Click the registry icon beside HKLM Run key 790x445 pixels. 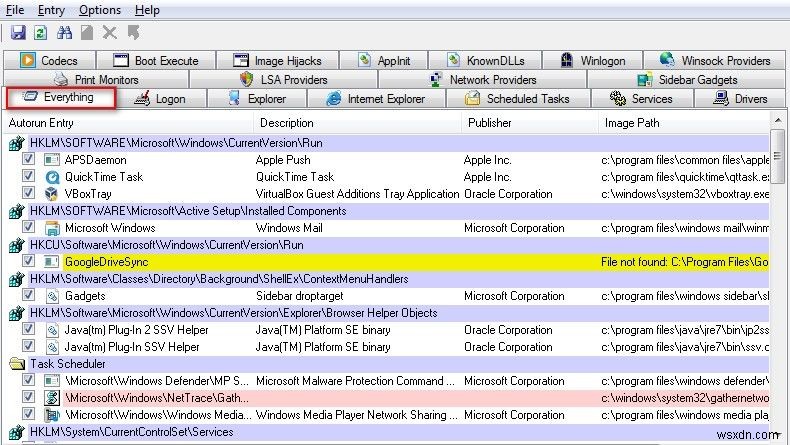(x=16, y=144)
